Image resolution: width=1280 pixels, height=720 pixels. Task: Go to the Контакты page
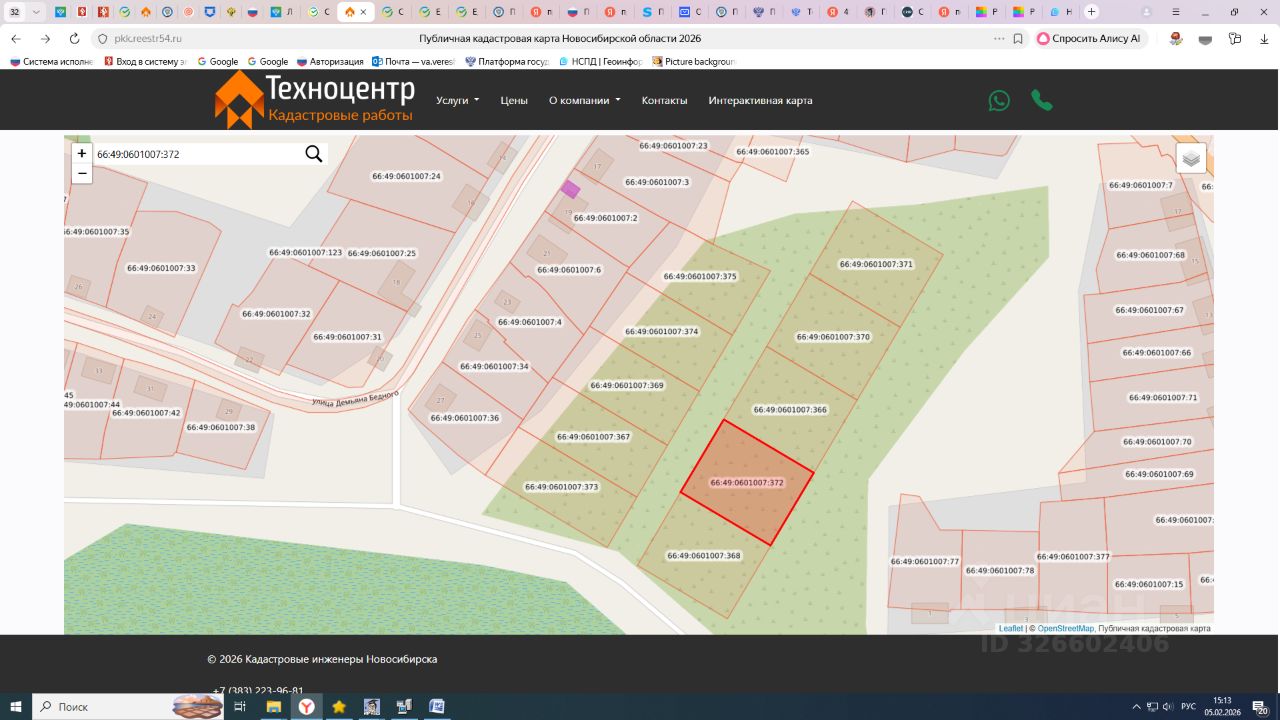664,100
